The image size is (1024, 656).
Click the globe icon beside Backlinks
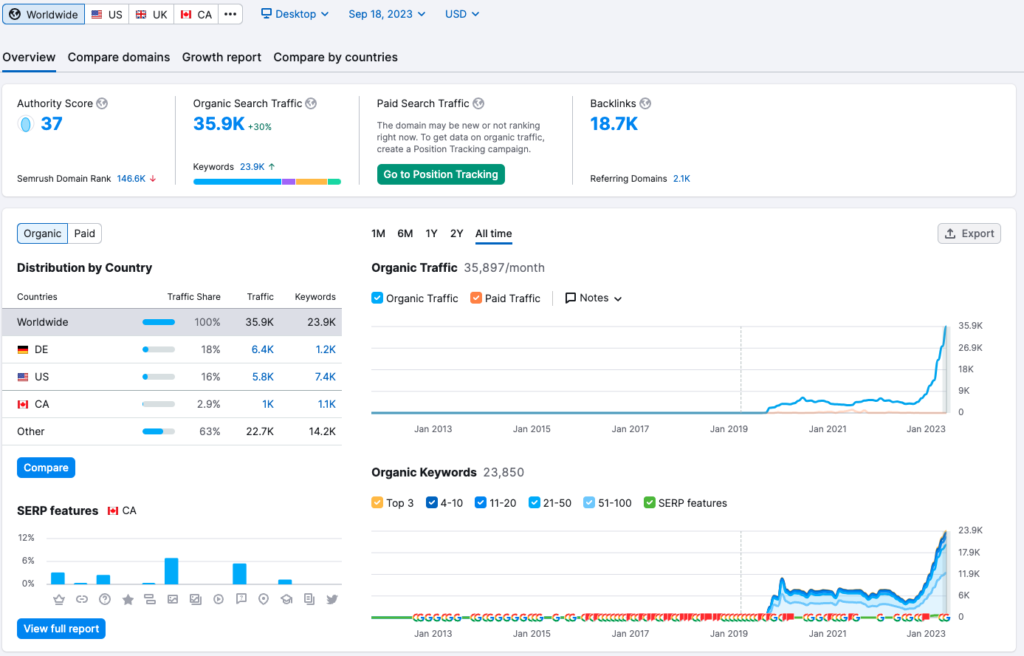tap(645, 103)
